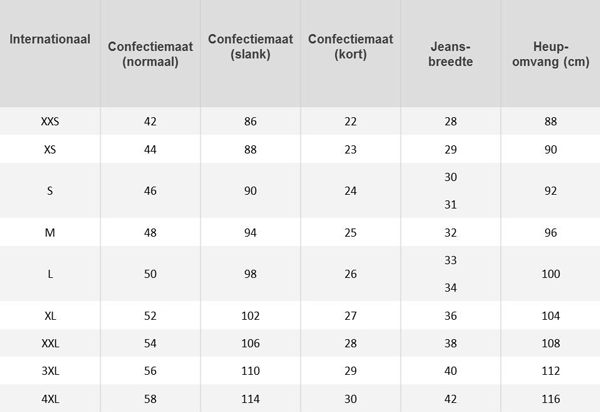The width and height of the screenshot is (600, 412).
Task: Click the XXS size cell
Action: tap(50, 121)
